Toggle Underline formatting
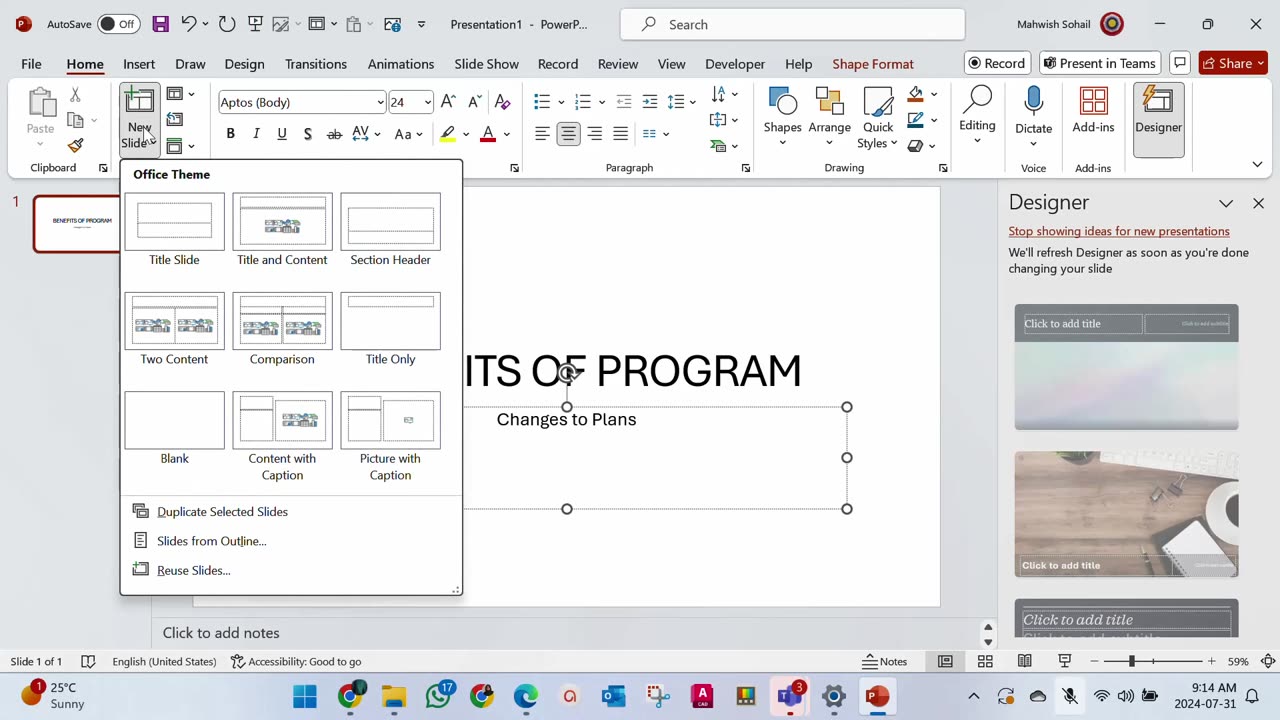Image resolution: width=1280 pixels, height=720 pixels. point(282,134)
